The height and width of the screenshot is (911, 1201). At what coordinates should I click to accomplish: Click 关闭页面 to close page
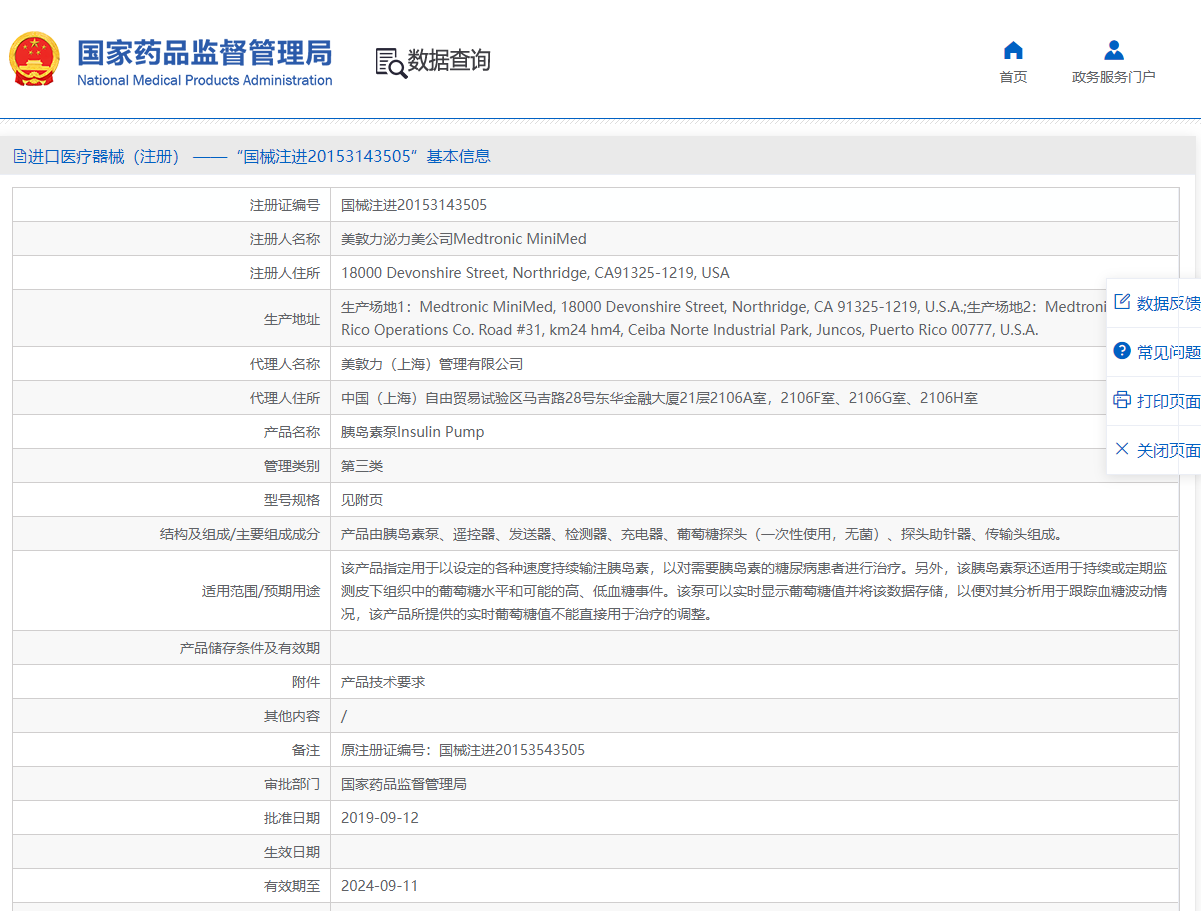pos(1156,450)
